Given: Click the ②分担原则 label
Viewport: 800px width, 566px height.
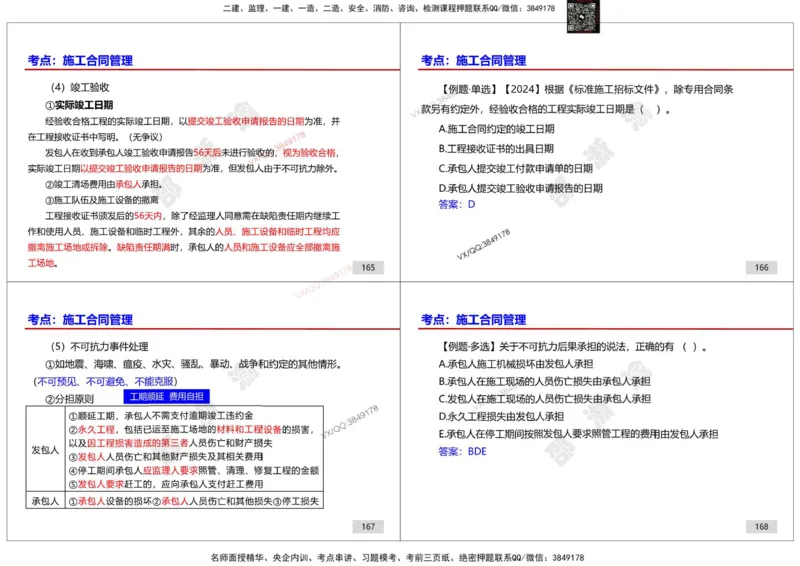Looking at the screenshot, I should 69,399.
